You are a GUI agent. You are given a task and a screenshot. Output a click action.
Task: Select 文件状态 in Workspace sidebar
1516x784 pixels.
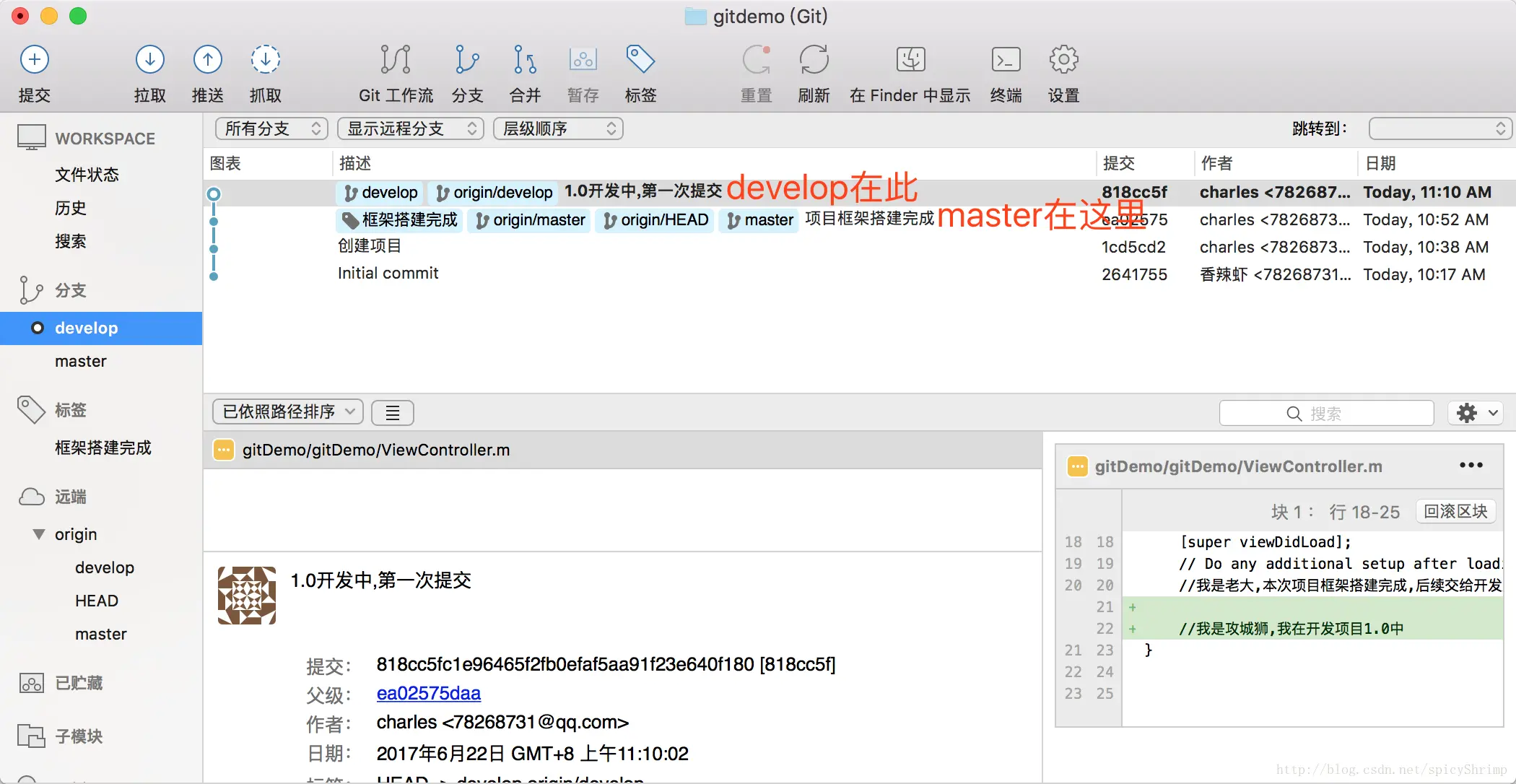(x=87, y=175)
